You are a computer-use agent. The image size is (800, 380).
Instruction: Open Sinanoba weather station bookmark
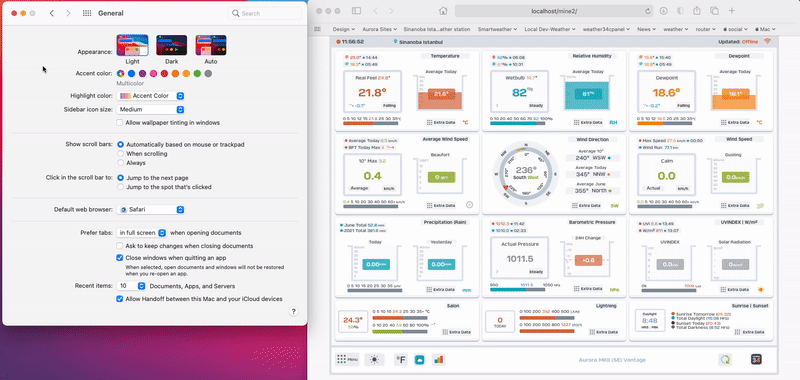click(x=436, y=29)
